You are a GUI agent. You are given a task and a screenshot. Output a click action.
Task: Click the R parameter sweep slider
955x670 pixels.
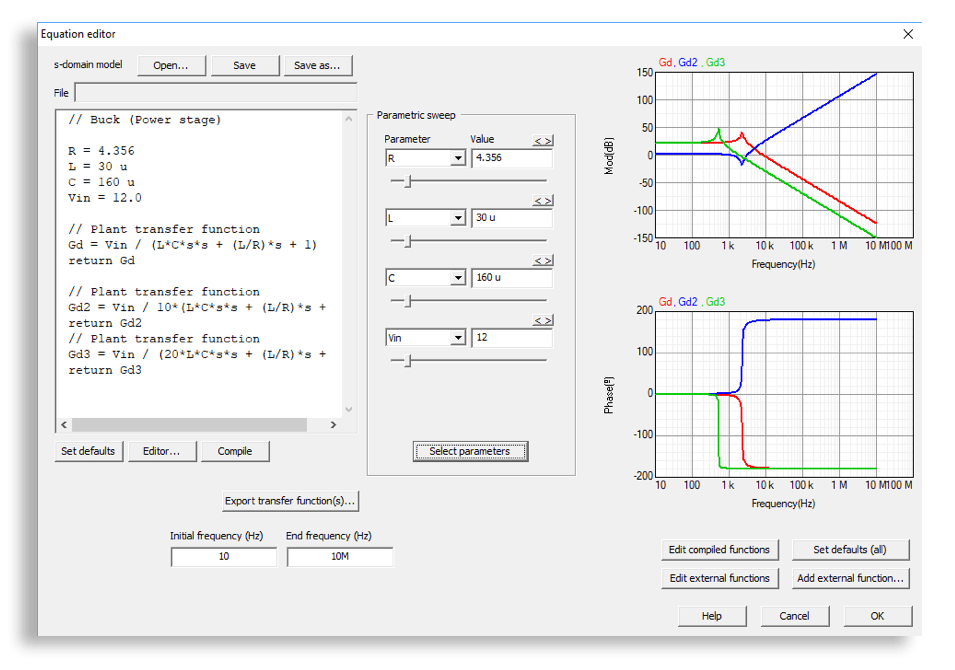[x=407, y=181]
